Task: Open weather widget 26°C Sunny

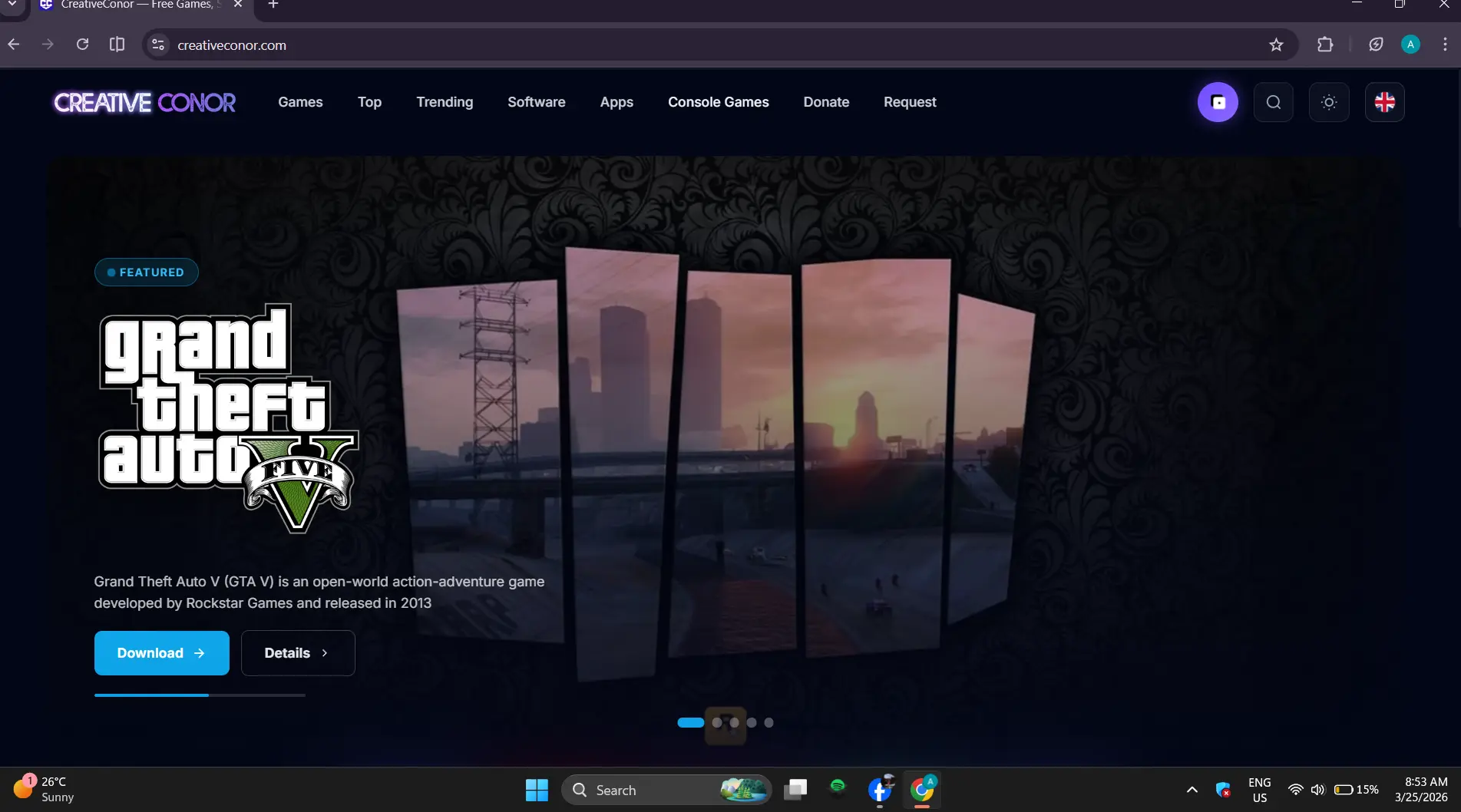Action: coord(45,790)
